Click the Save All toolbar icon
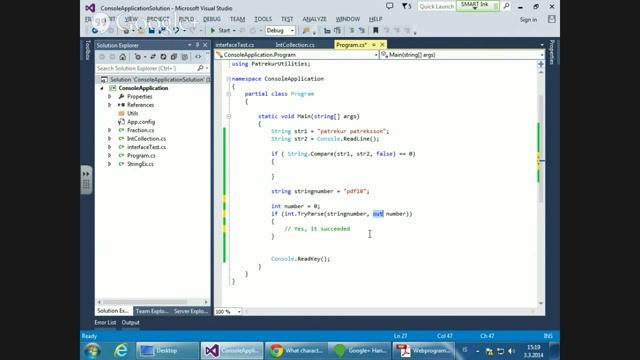The image size is (640, 360). pos(162,30)
